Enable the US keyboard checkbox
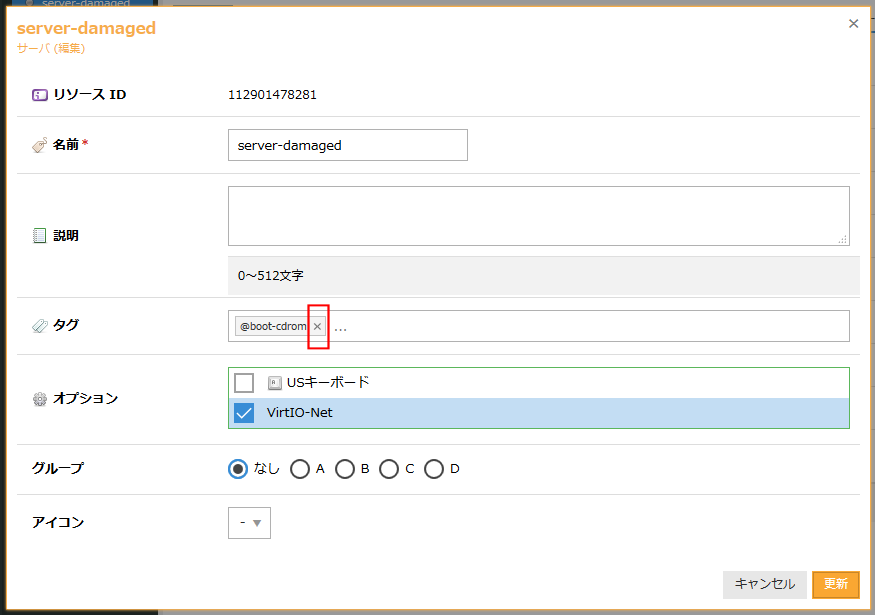Image resolution: width=875 pixels, height=615 pixels. tap(244, 383)
